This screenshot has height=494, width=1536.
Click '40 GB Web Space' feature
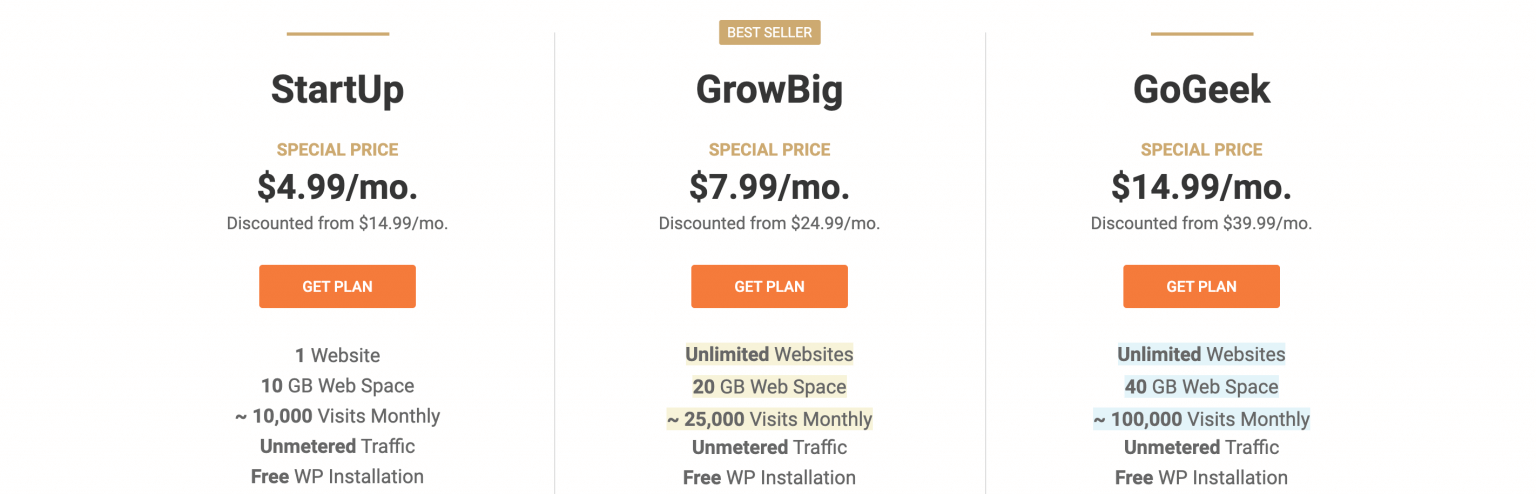[x=1201, y=387]
